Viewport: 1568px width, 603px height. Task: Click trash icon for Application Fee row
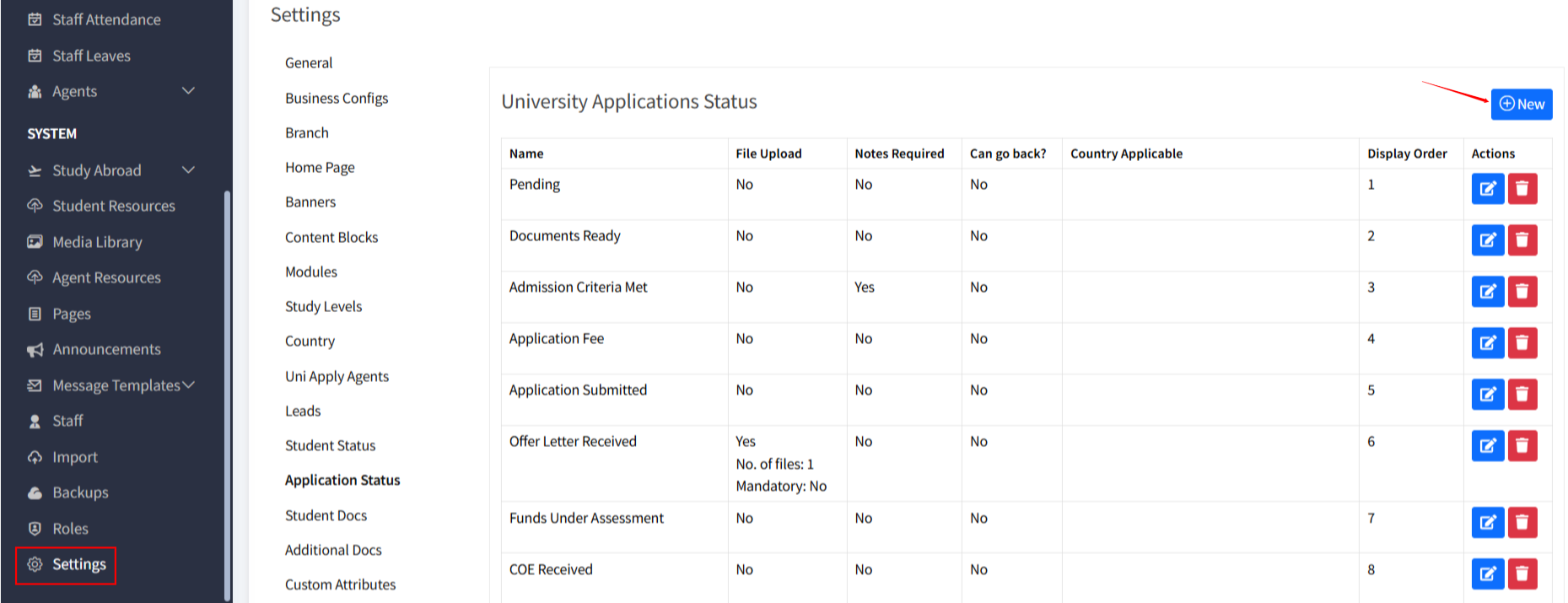(1522, 343)
